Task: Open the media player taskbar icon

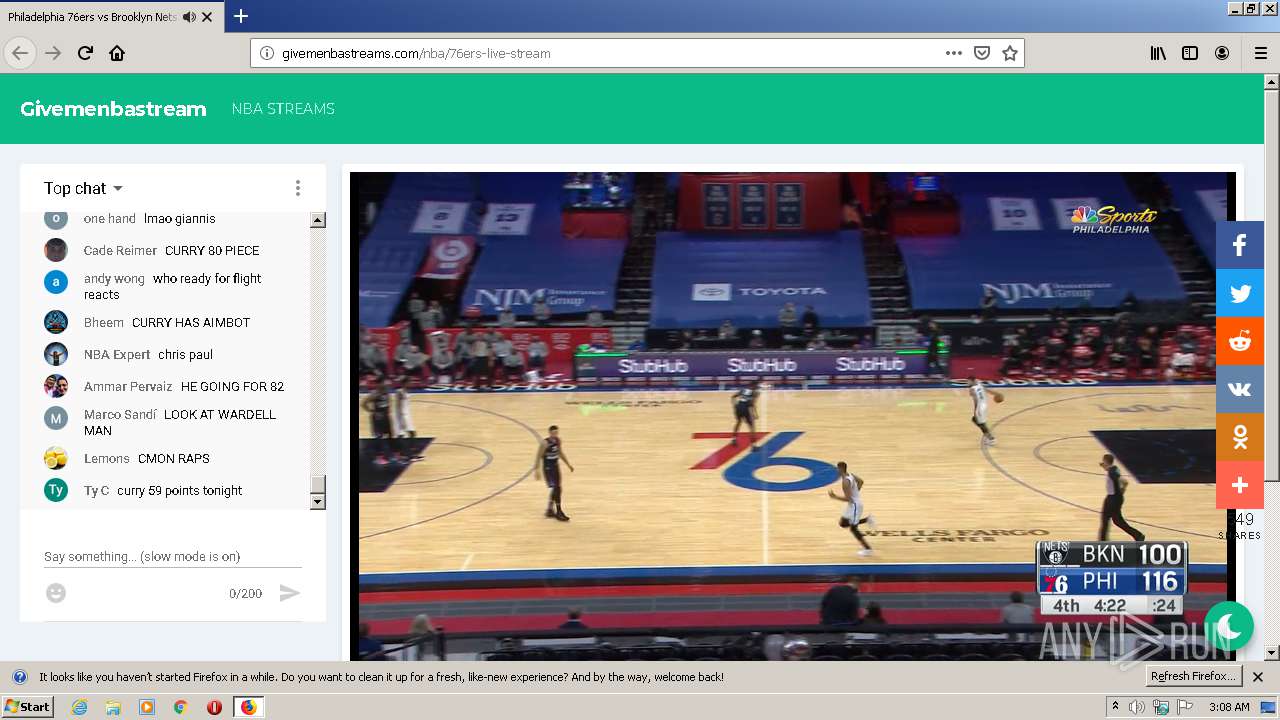Action: click(147, 707)
